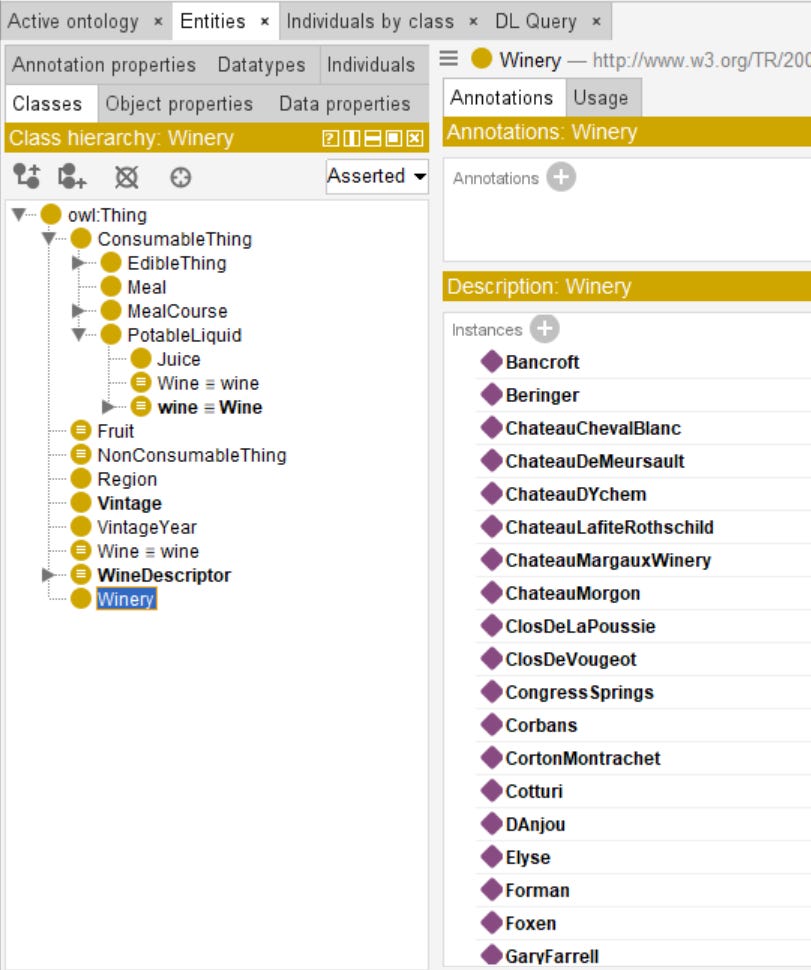Click the help icon in Class hierarchy header

[x=330, y=138]
